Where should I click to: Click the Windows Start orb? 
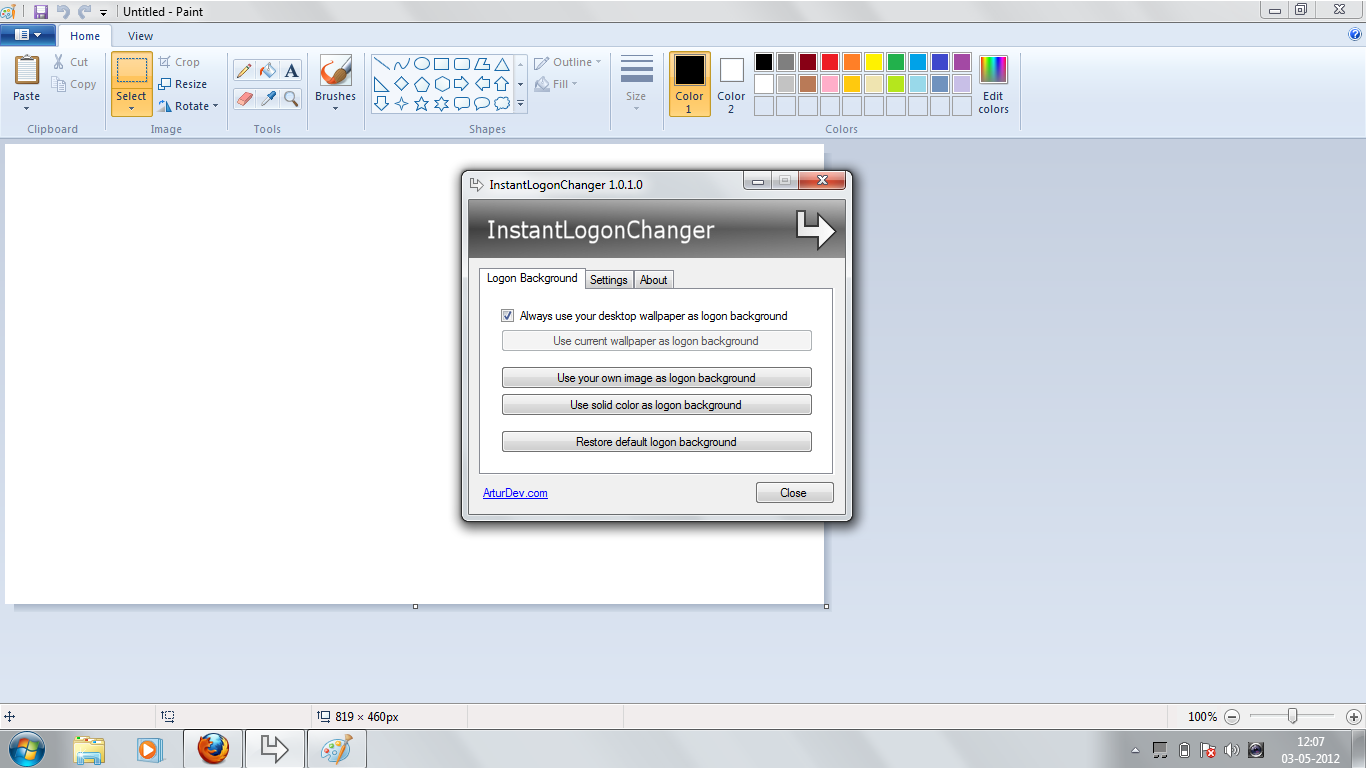(26, 749)
